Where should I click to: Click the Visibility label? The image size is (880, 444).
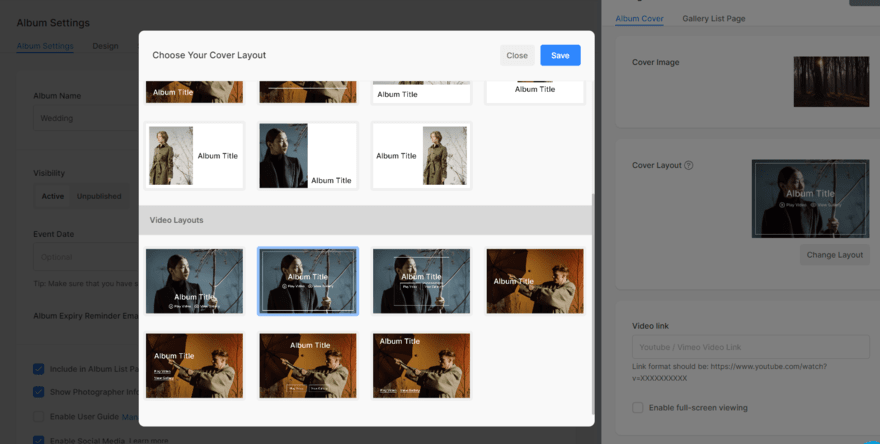49,173
